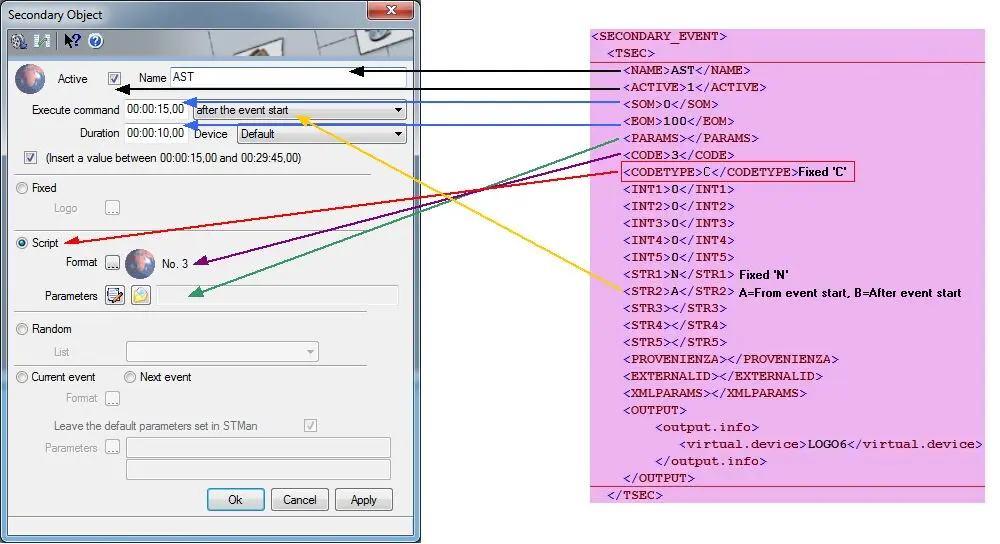
Task: Click the film reel toolbar icon
Action: (18, 41)
